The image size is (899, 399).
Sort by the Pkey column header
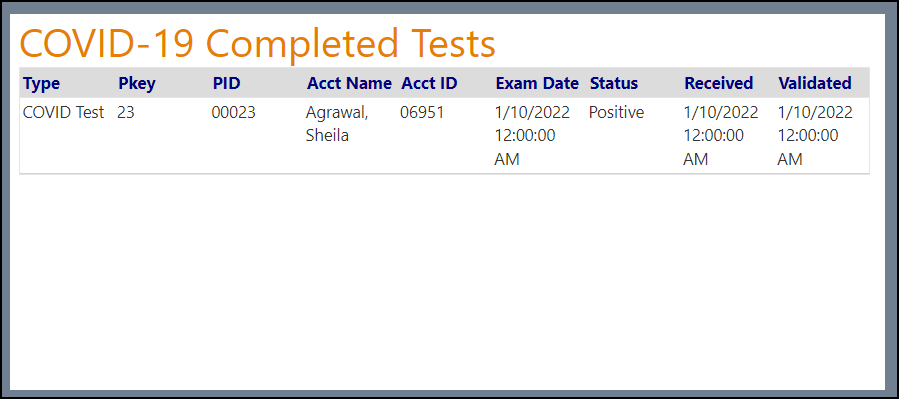pyautogui.click(x=136, y=84)
